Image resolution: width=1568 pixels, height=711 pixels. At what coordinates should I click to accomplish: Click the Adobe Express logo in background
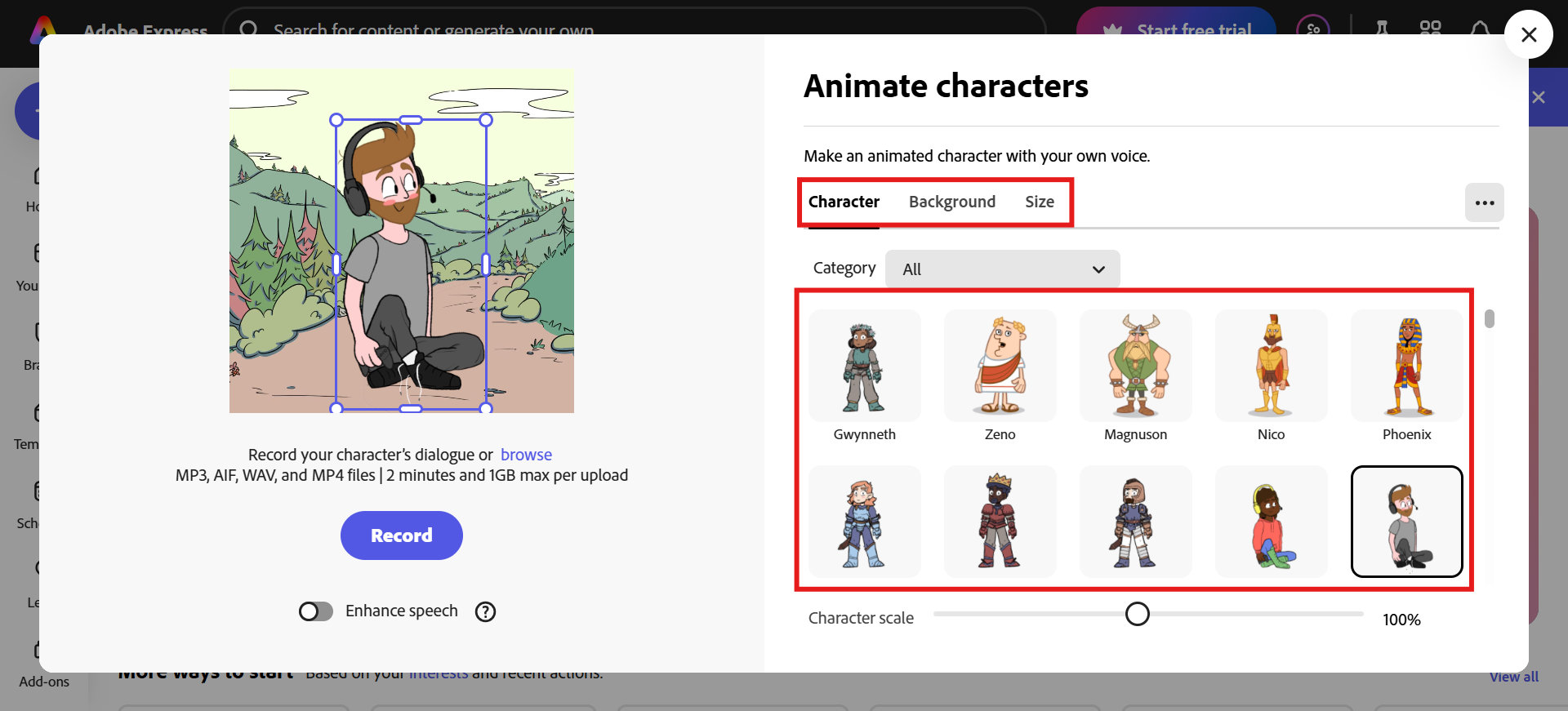point(43,29)
